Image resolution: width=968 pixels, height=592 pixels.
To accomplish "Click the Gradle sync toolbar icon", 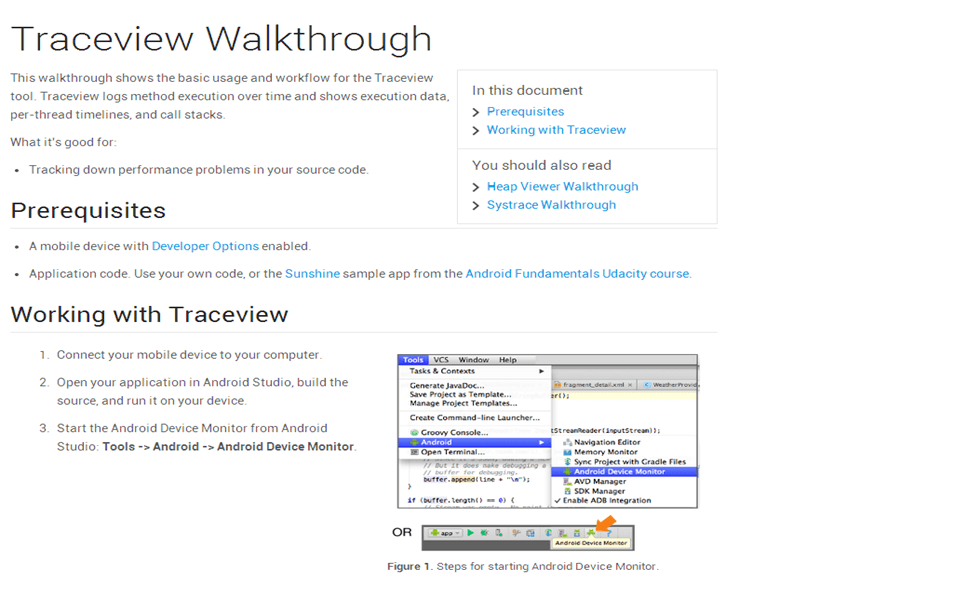I will (548, 533).
